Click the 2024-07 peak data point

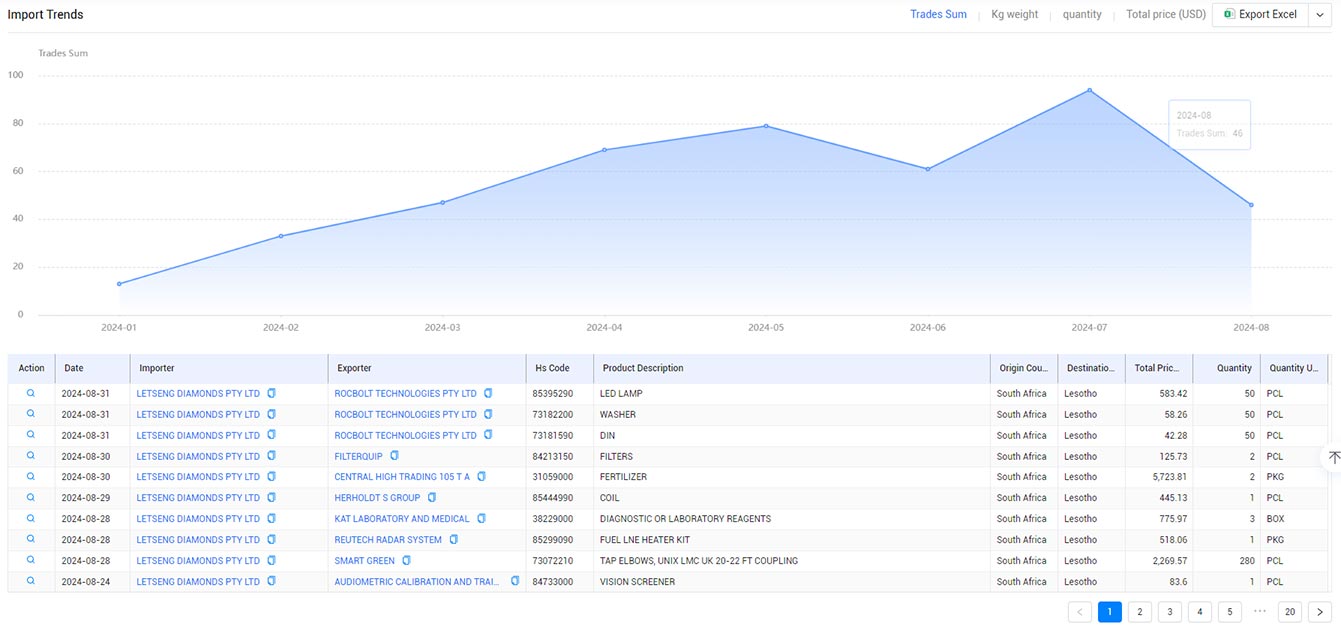1089,90
